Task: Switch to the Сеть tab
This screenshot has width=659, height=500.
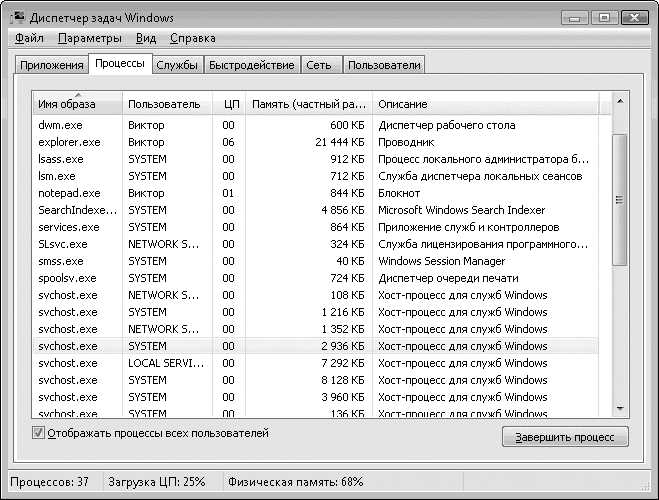Action: click(x=320, y=65)
